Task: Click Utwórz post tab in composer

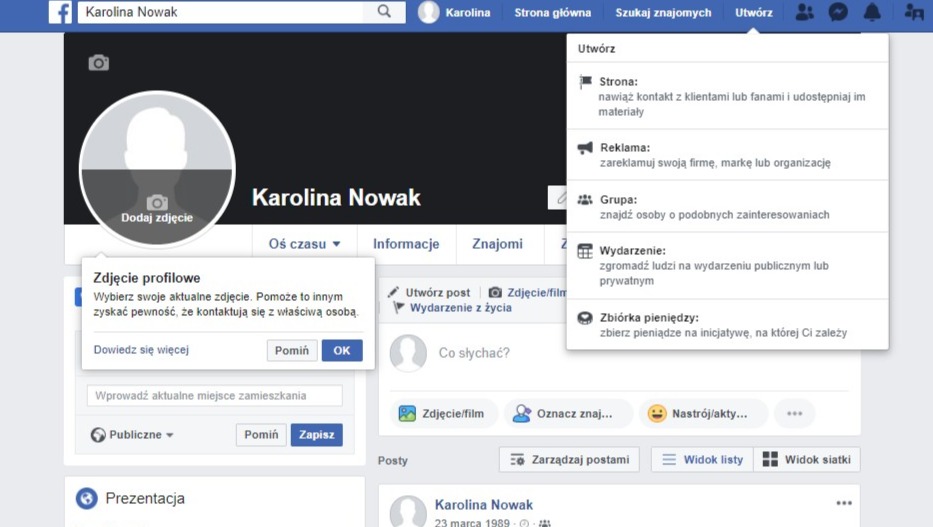Action: [429, 293]
